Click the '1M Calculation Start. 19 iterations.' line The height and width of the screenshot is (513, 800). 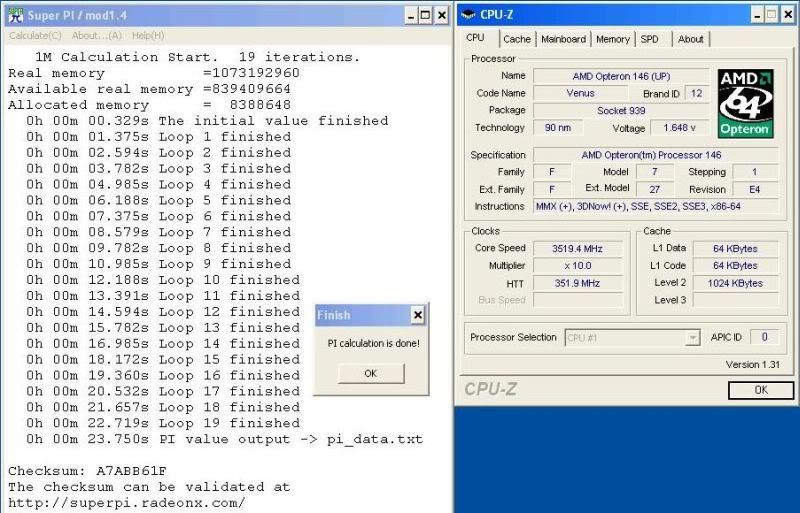[197, 57]
